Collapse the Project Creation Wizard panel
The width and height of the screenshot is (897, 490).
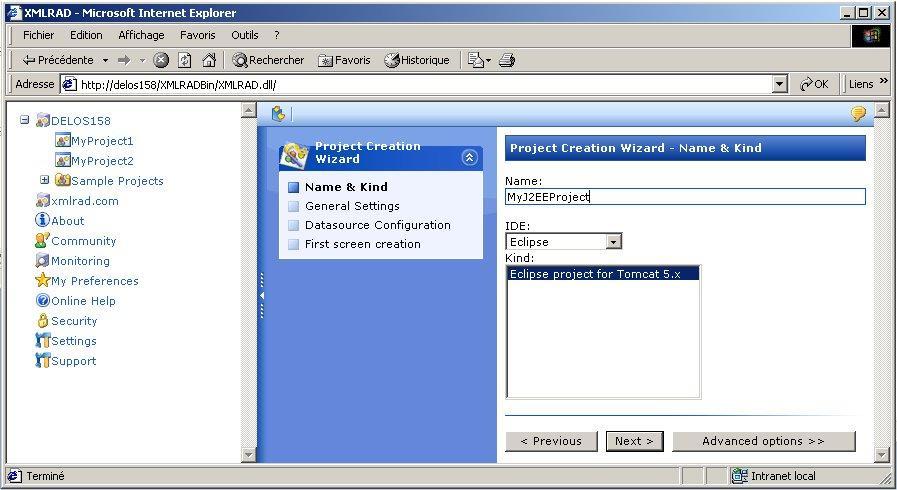click(469, 157)
